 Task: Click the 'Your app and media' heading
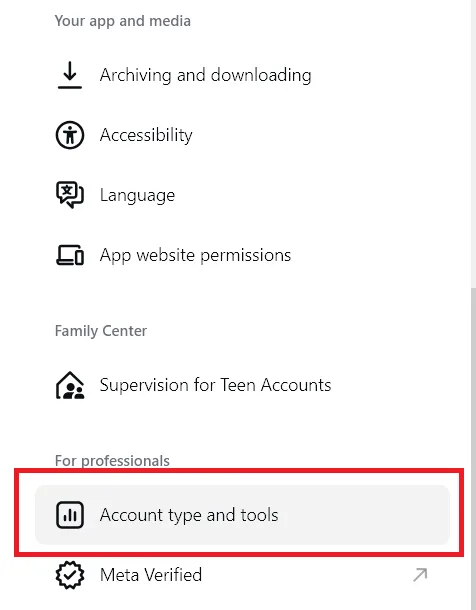[x=123, y=21]
